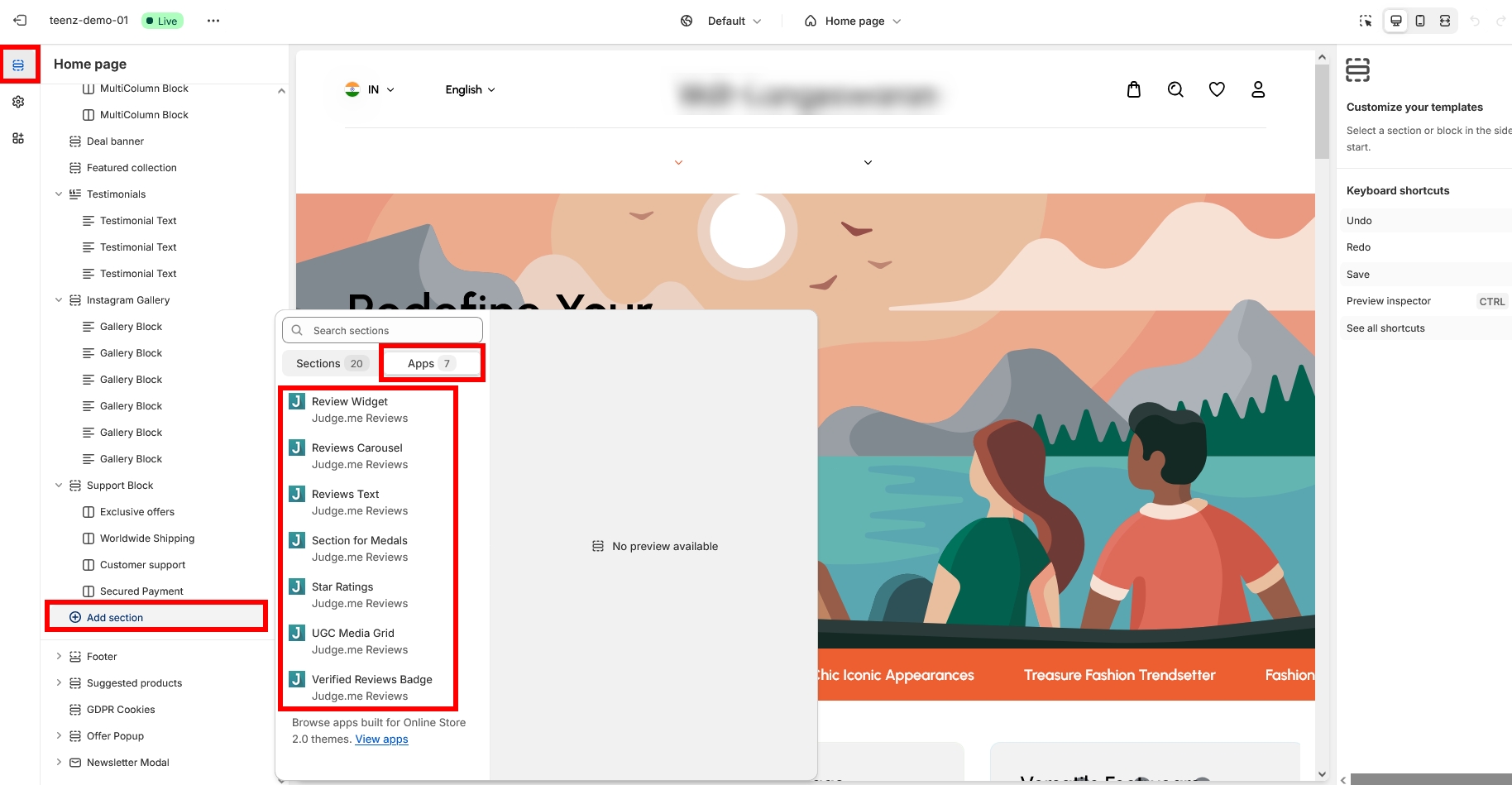Viewport: 1512px width, 785px height.
Task: Open the three-dots more actions menu
Action: pos(213,21)
